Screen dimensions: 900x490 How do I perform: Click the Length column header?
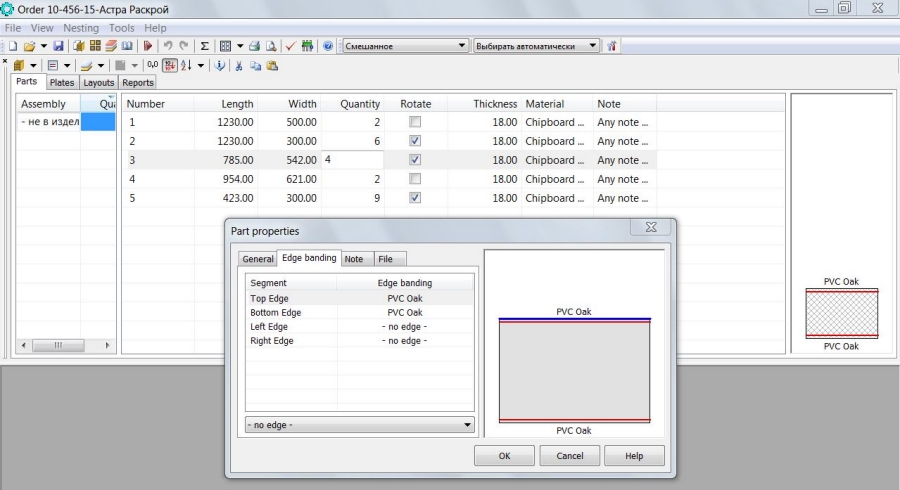pos(225,104)
